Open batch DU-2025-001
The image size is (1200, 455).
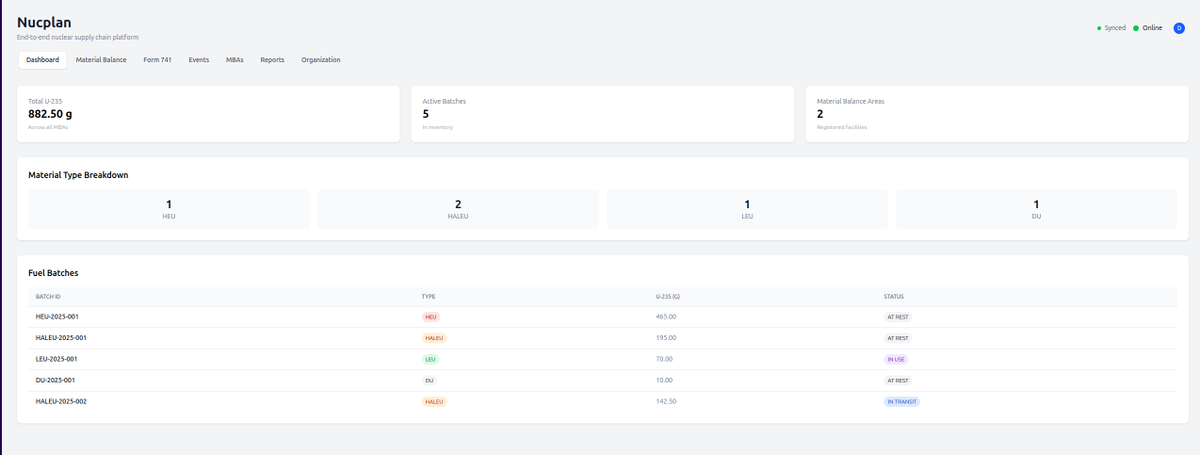click(55, 380)
